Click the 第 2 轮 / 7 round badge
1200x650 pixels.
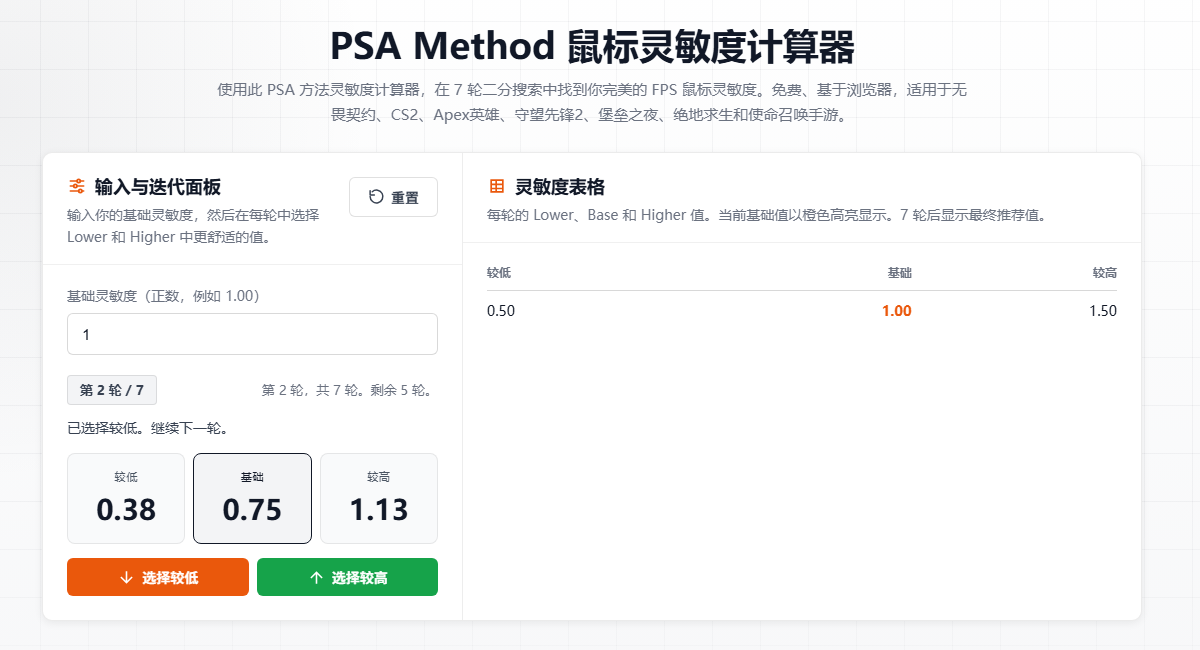pyautogui.click(x=112, y=390)
